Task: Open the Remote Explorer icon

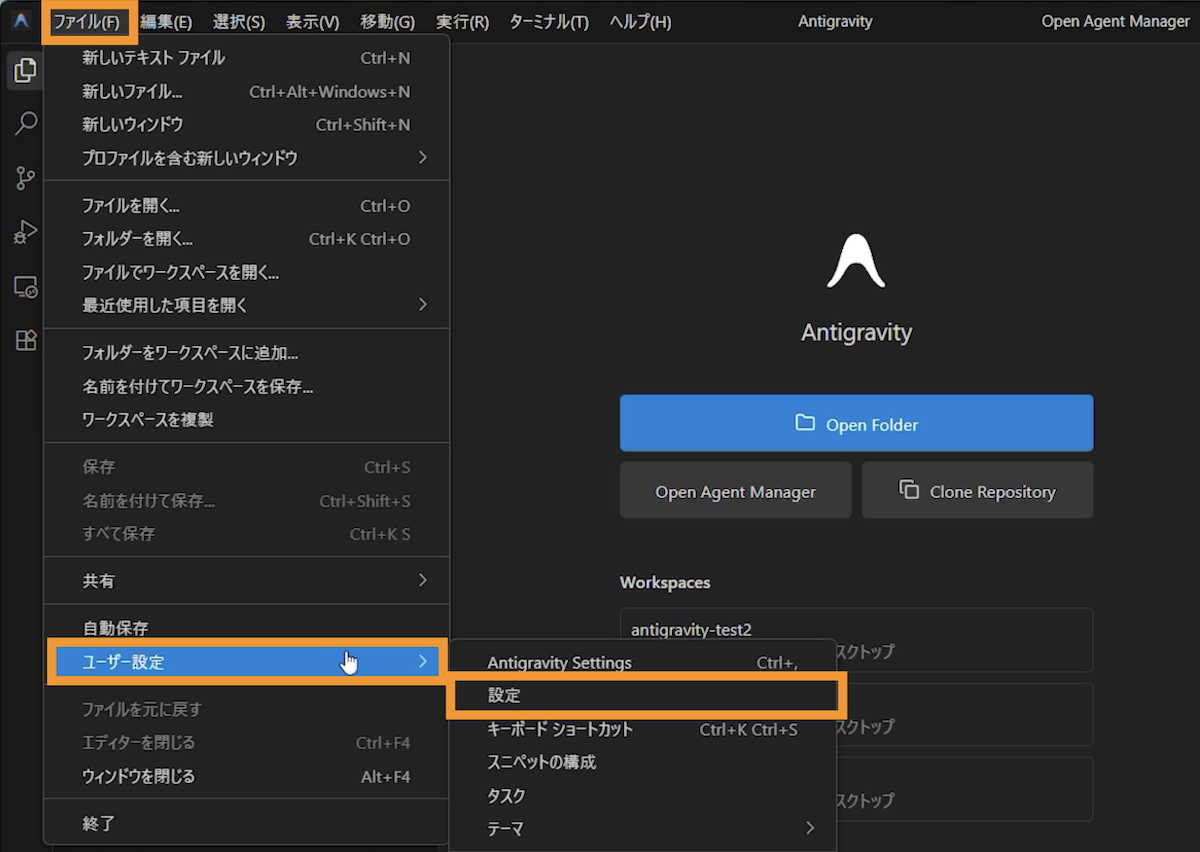Action: (25, 287)
